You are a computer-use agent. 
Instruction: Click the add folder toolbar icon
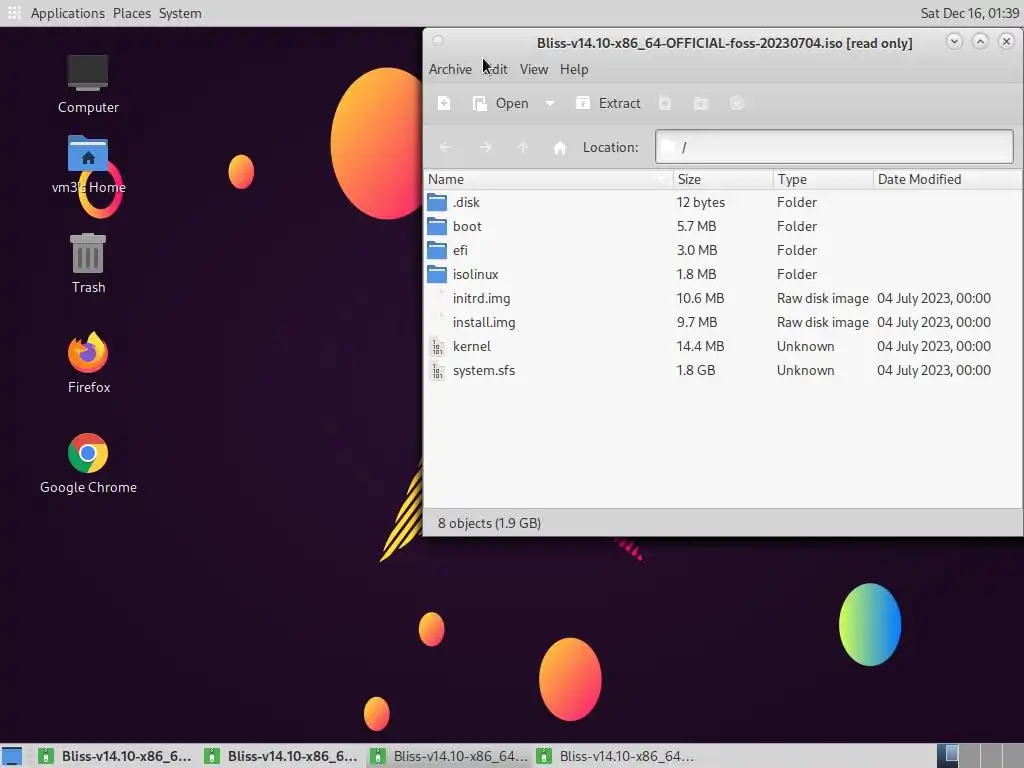point(701,103)
